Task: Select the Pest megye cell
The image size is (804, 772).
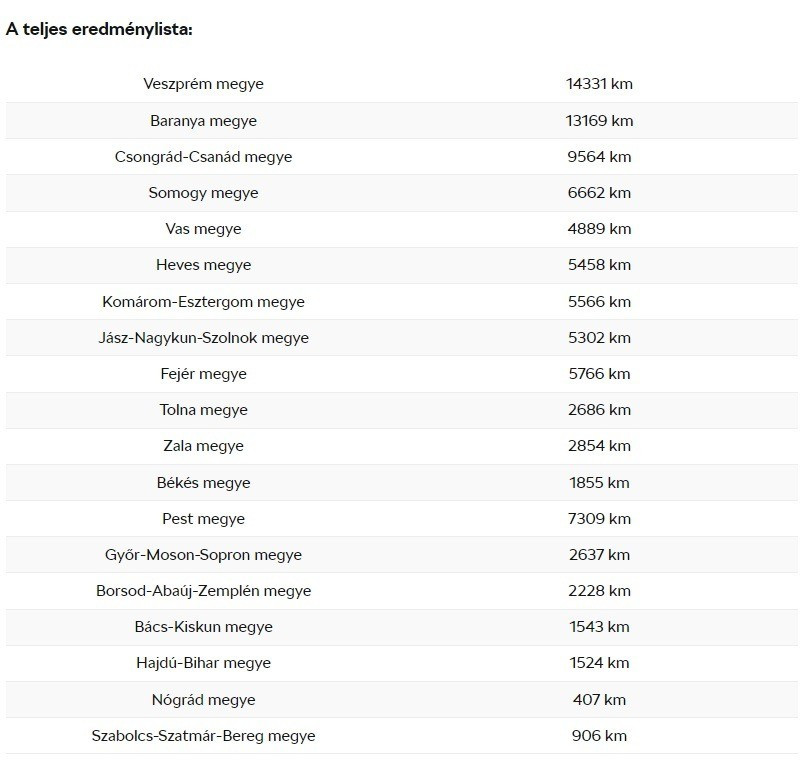Action: click(x=203, y=519)
